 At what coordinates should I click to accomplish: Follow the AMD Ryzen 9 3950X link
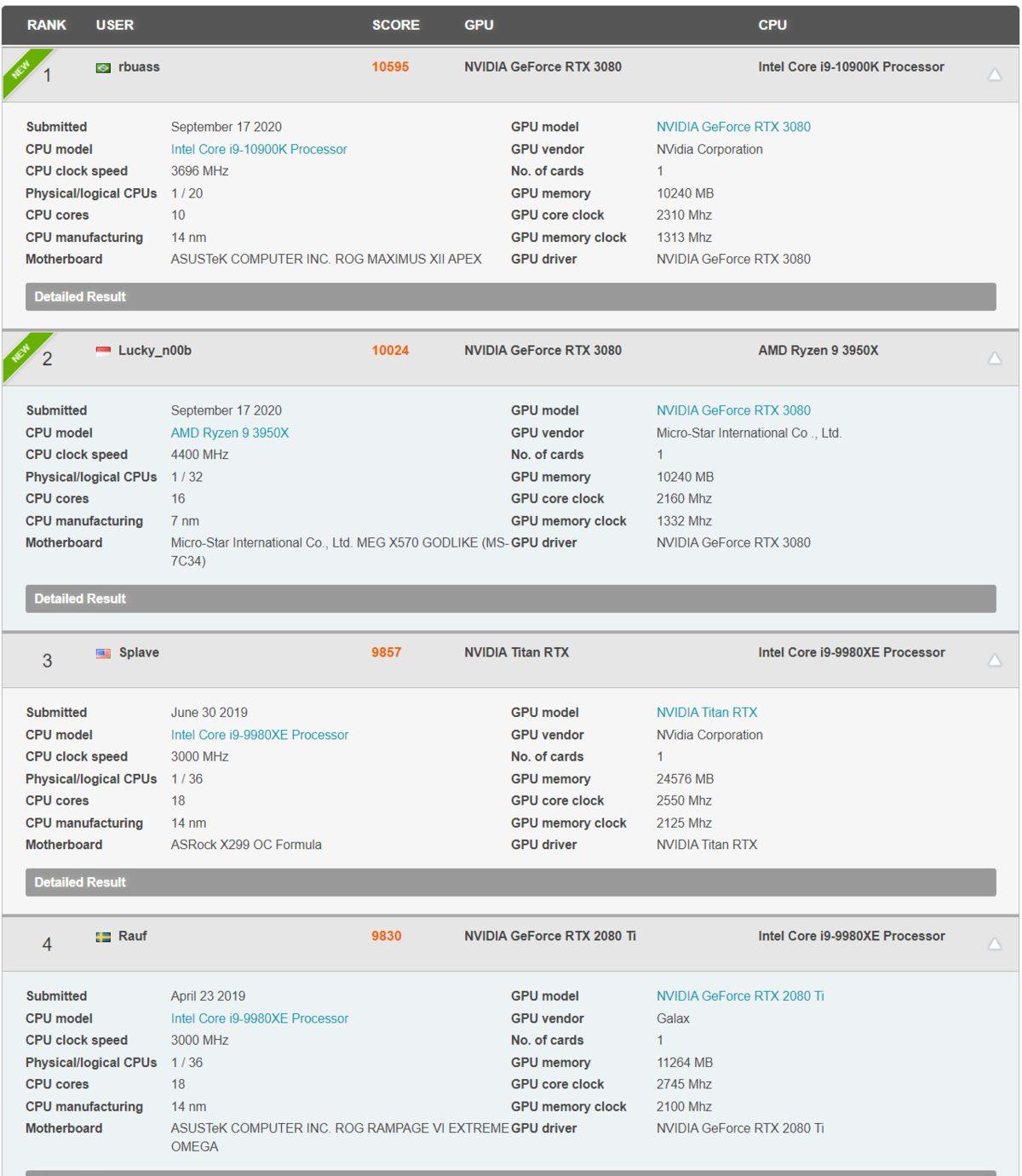[230, 433]
